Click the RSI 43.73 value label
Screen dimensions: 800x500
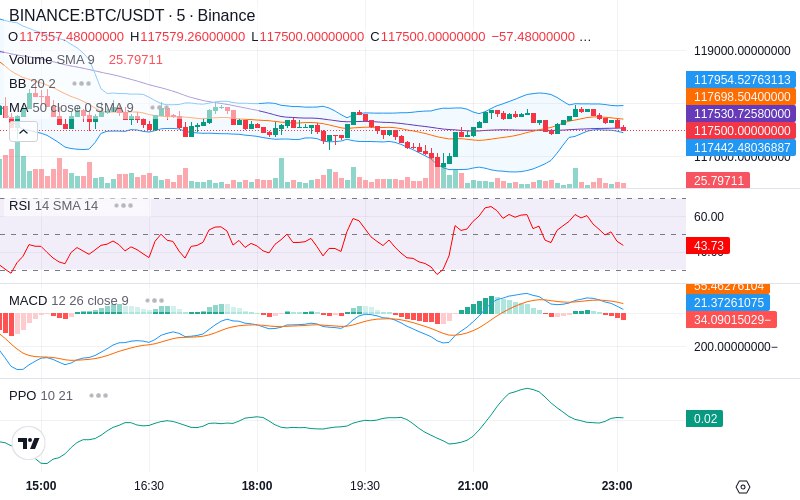point(708,245)
